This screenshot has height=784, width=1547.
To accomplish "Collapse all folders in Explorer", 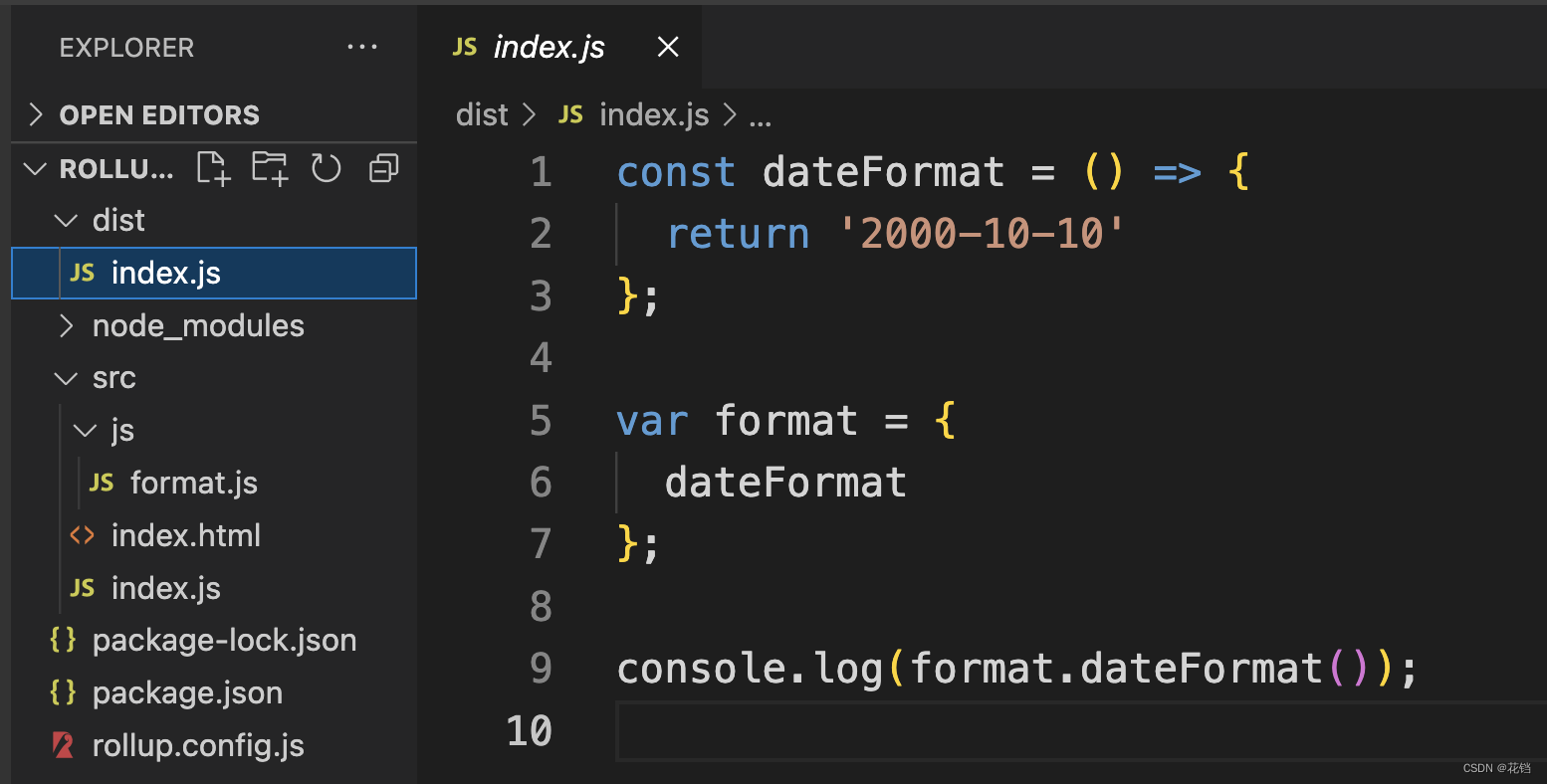I will pos(383,168).
